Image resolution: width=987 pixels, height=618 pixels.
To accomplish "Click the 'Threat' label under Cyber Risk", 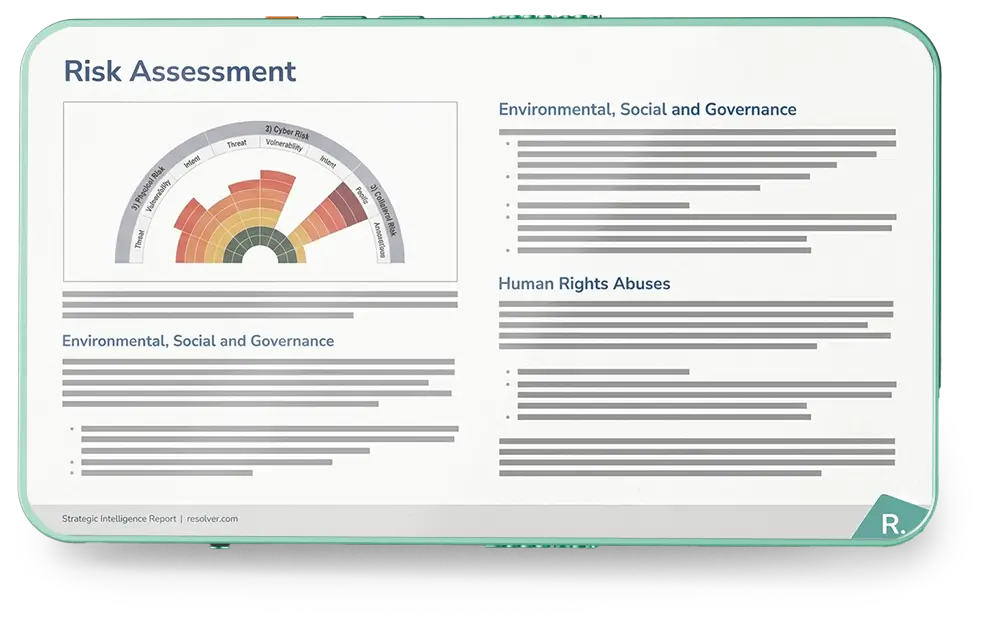I will (x=237, y=144).
